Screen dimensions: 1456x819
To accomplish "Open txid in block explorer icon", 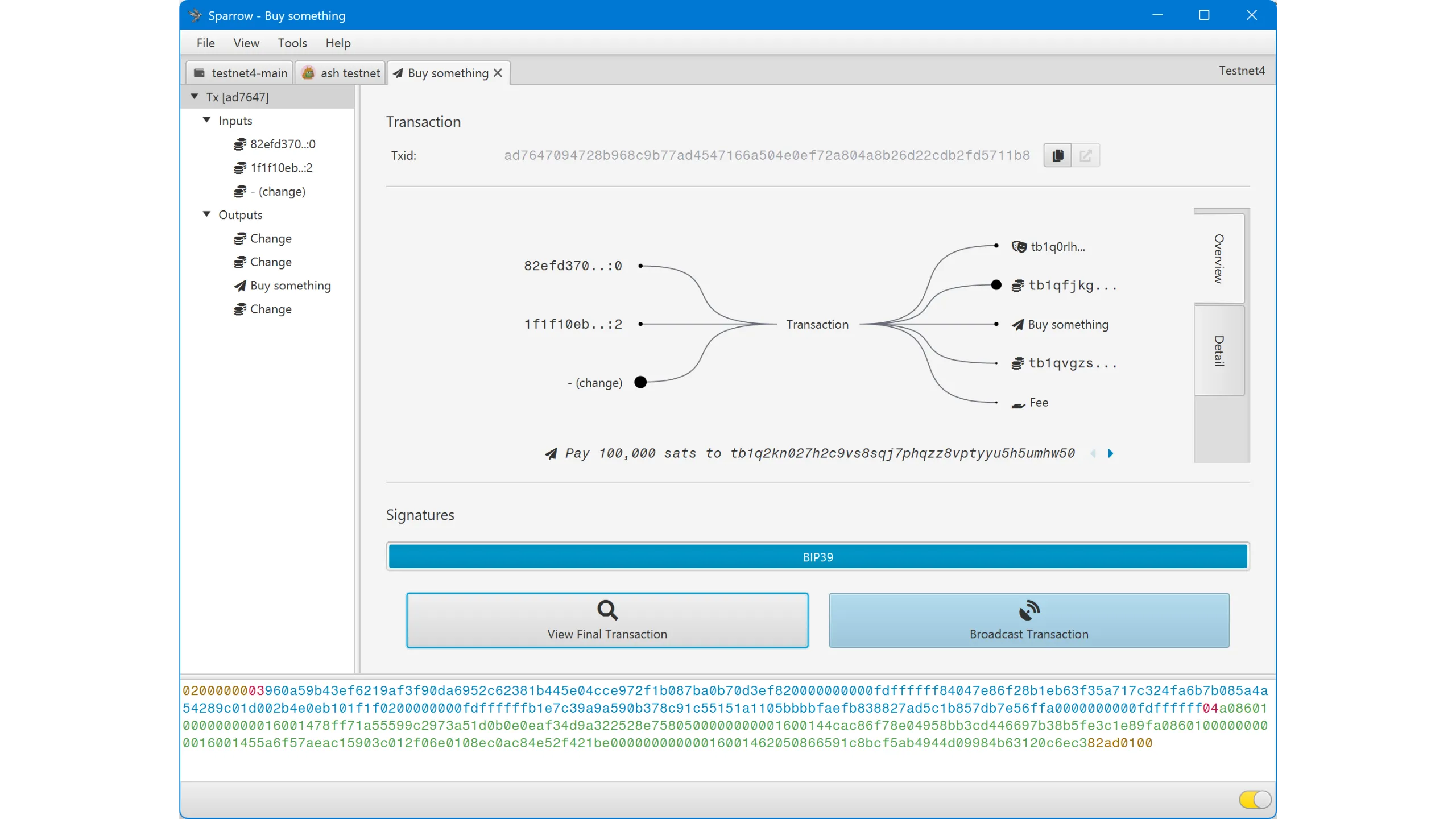I will tap(1085, 155).
